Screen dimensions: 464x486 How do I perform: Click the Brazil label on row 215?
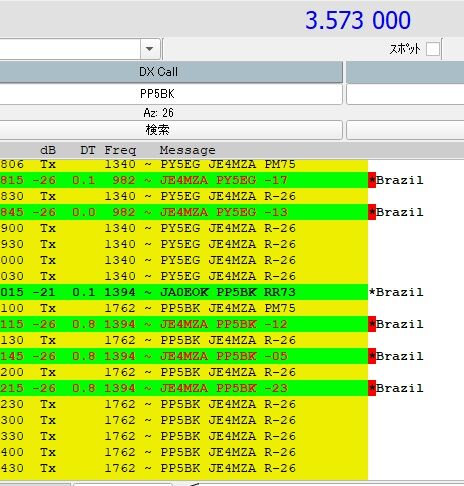[x=400, y=388]
